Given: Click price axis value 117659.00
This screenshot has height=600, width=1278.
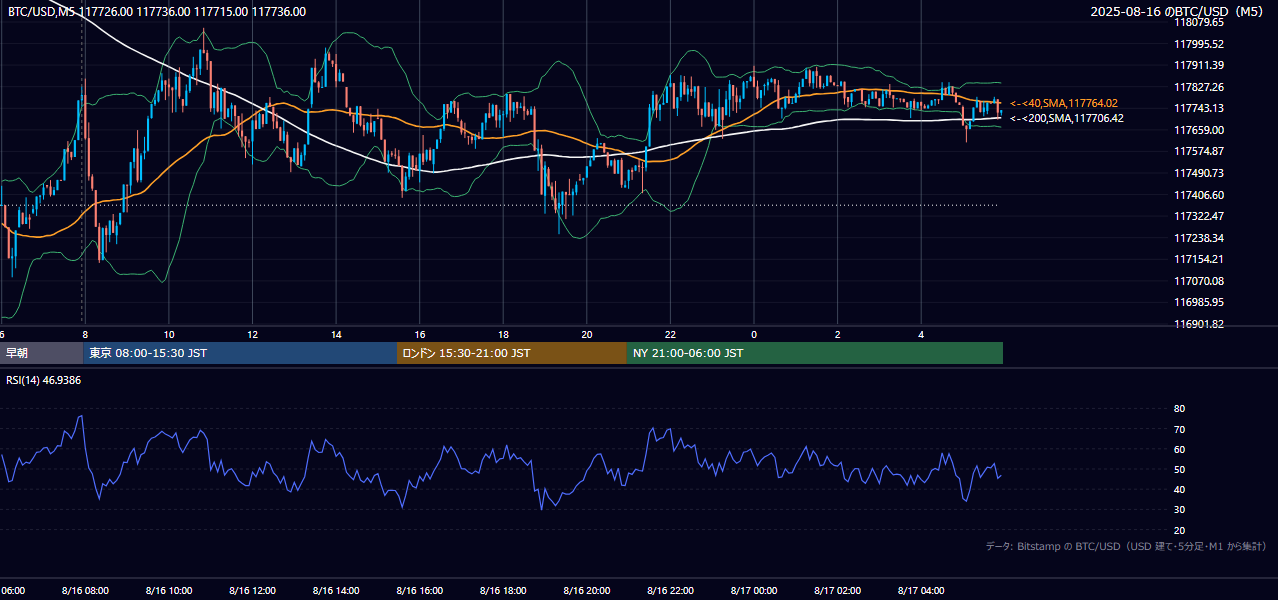Looking at the screenshot, I should pos(1198,130).
